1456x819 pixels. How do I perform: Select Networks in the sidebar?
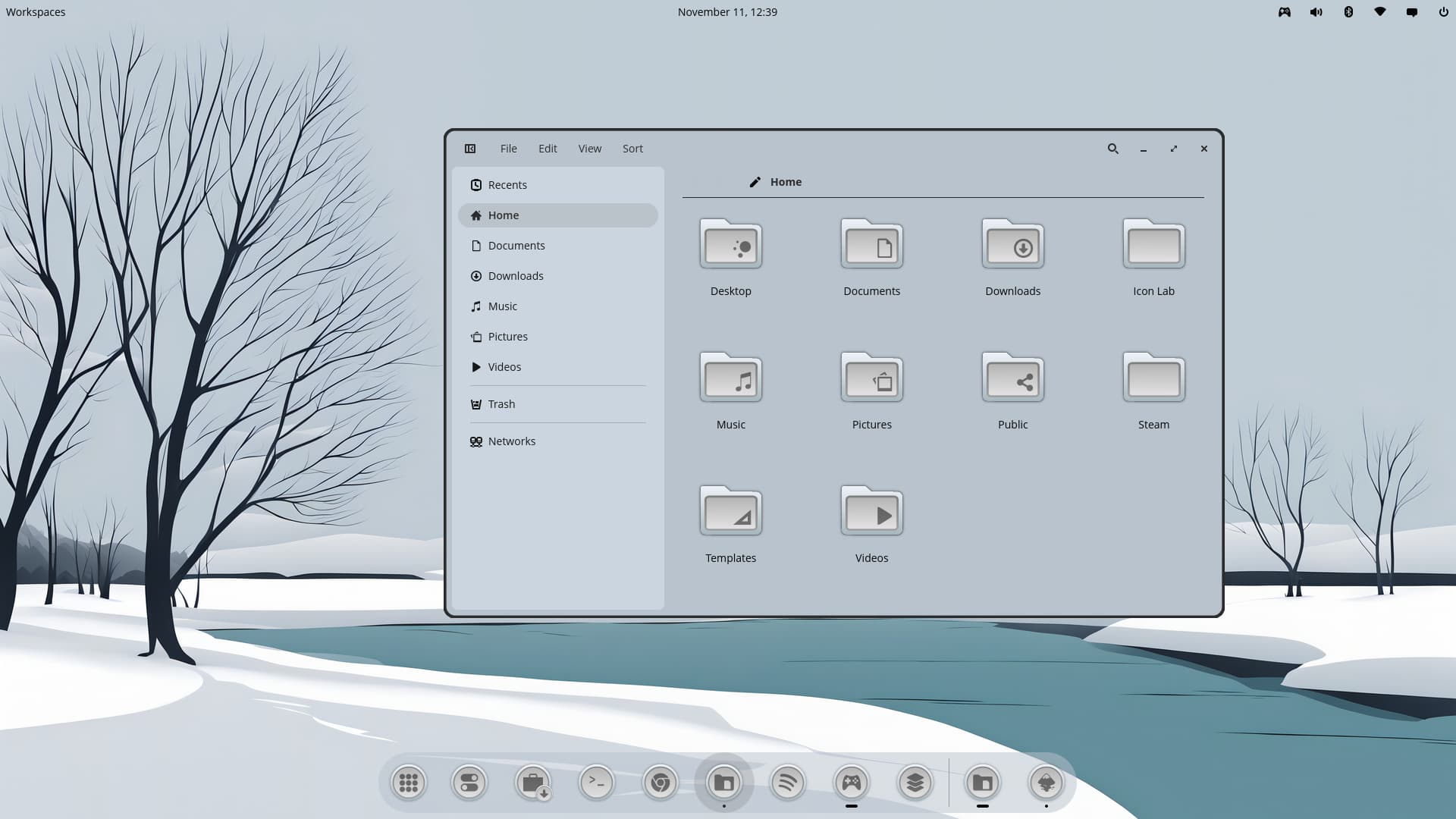point(510,441)
